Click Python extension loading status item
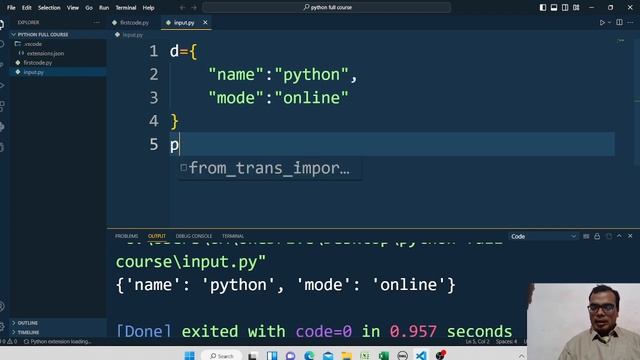The image size is (640, 360). pos(58,341)
